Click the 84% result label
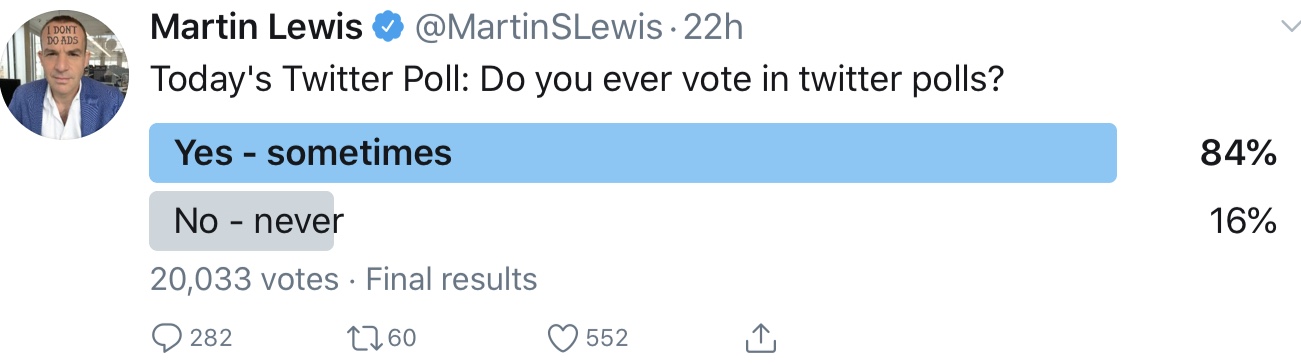The height and width of the screenshot is (364, 1301). [1238, 153]
